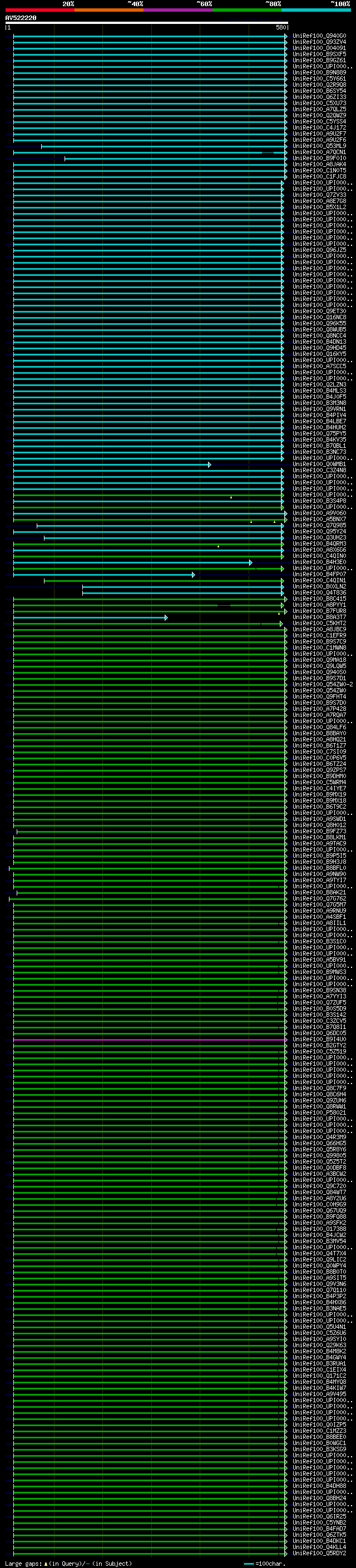Select the UniRef100_Q4T836 label
Screen dimensions: 356x1568
click(x=319, y=593)
